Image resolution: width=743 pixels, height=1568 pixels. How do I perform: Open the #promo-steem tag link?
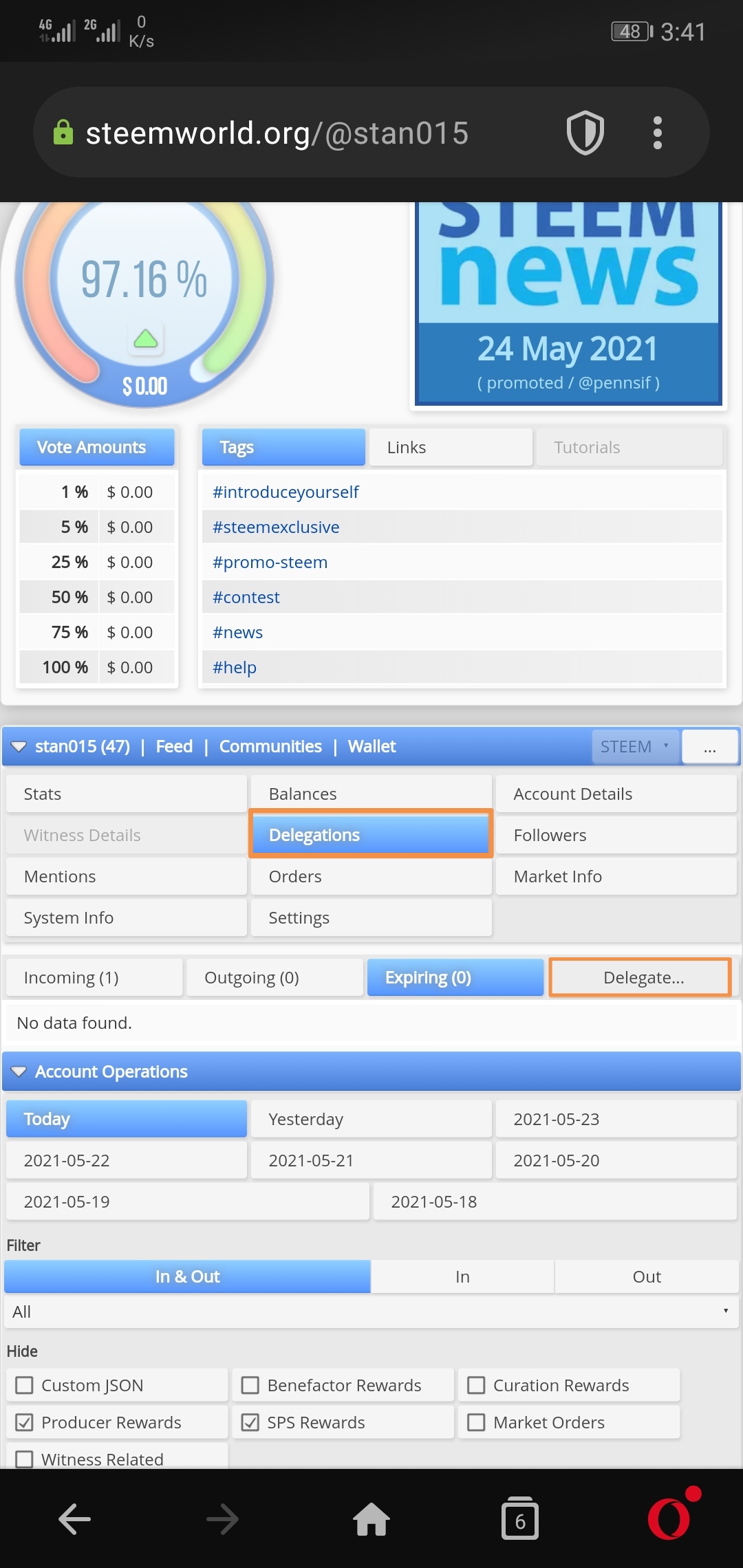click(270, 562)
